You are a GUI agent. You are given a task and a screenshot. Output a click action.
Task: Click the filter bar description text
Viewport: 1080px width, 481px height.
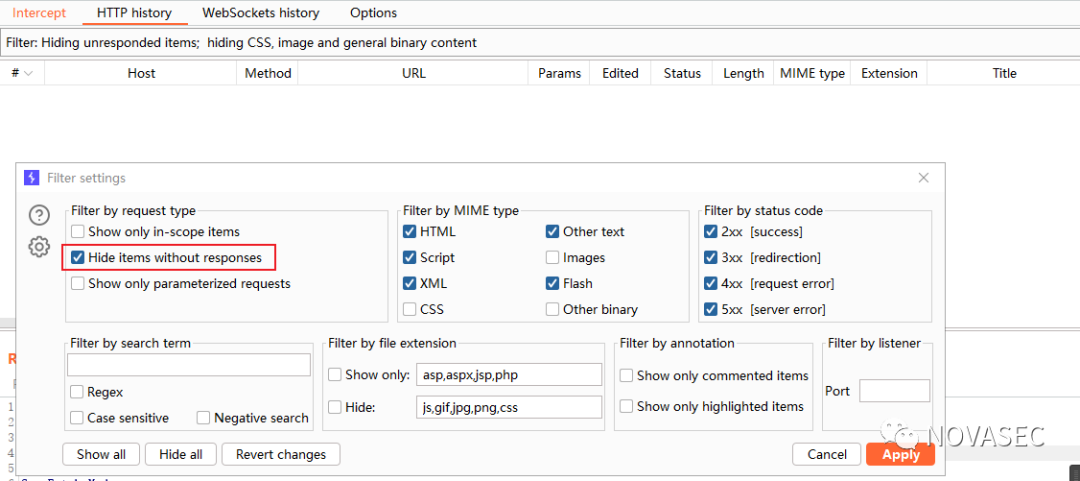click(241, 43)
